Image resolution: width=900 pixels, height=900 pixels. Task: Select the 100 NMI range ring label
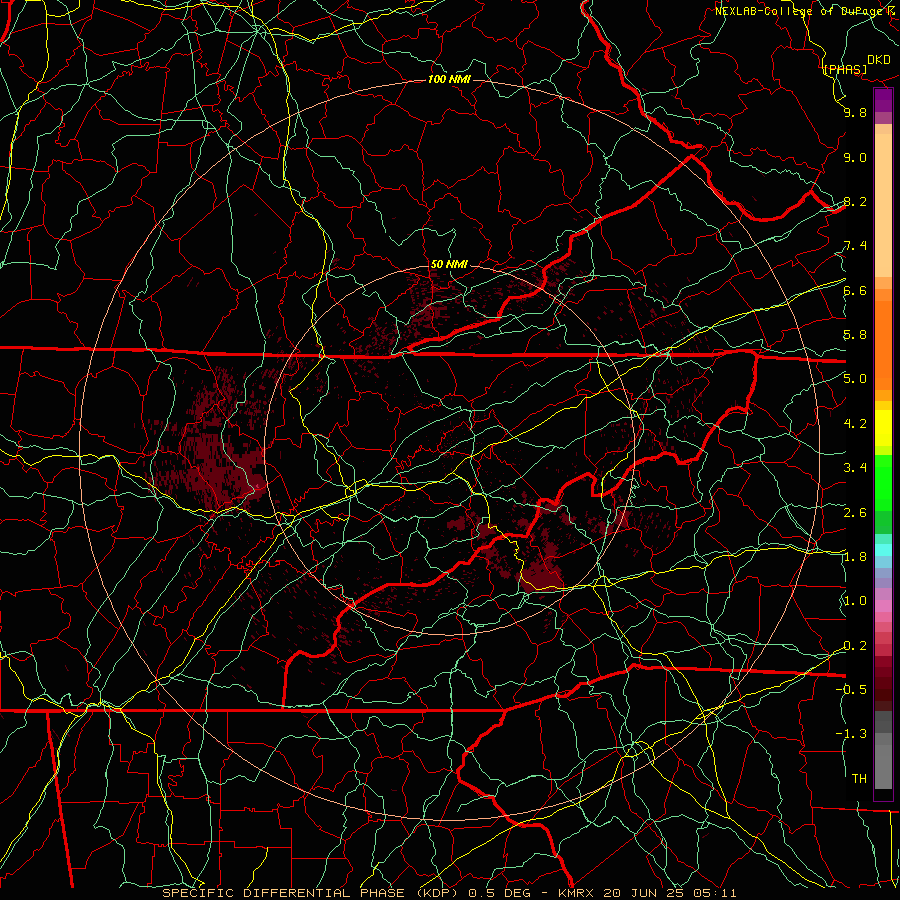(449, 79)
